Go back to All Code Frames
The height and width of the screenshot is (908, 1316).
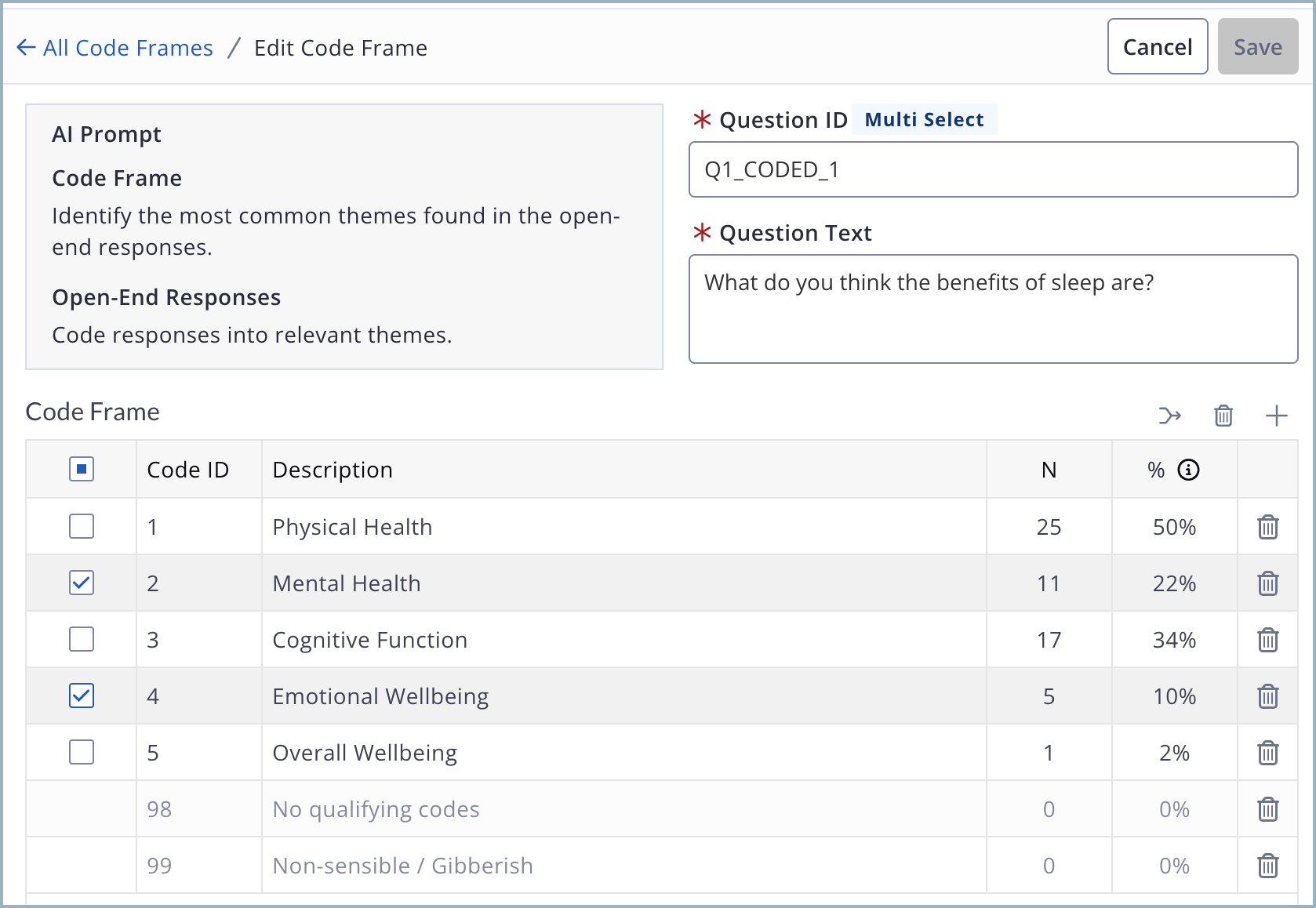(115, 48)
